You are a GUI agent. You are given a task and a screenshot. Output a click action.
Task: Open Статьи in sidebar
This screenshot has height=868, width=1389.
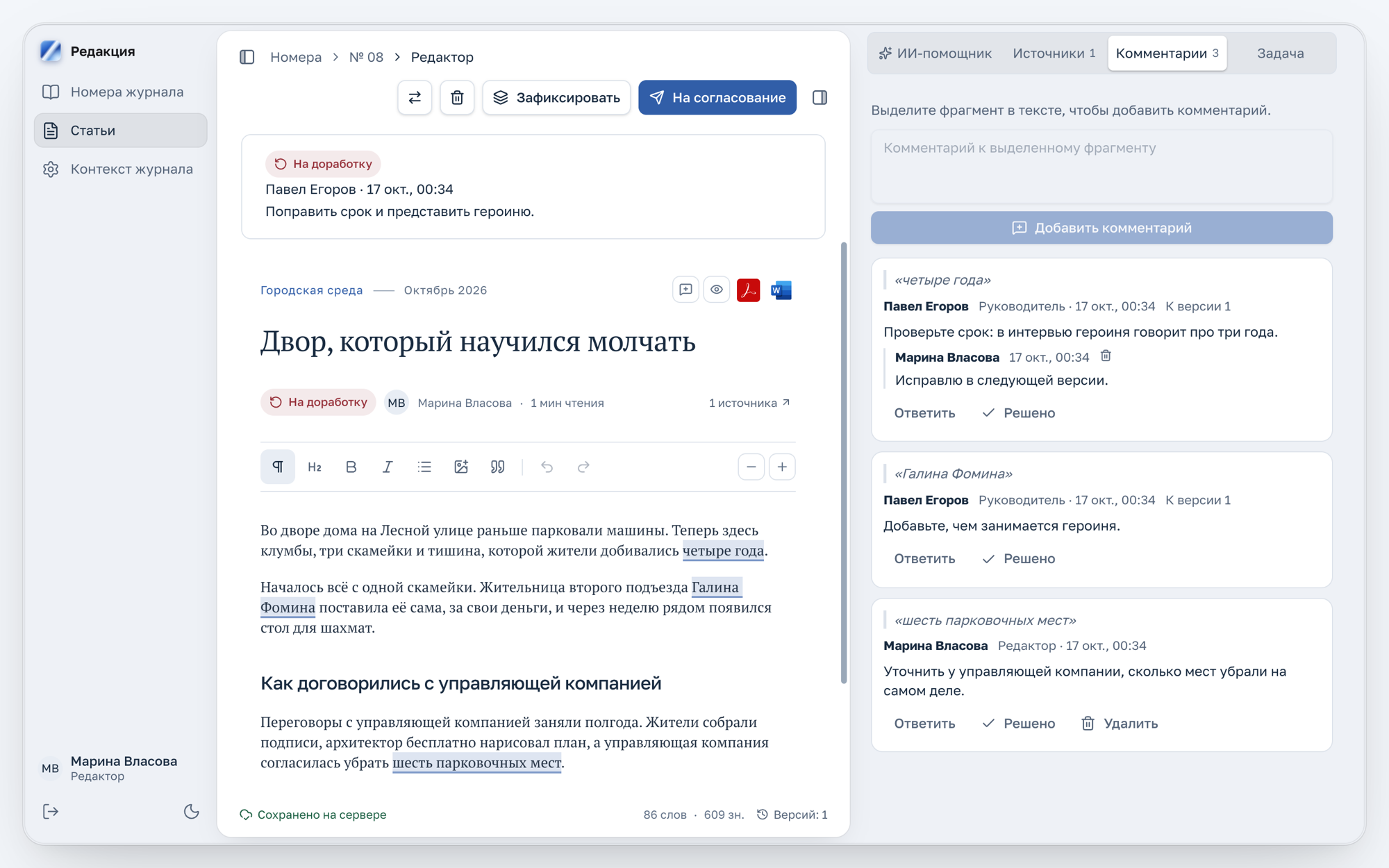coord(121,131)
